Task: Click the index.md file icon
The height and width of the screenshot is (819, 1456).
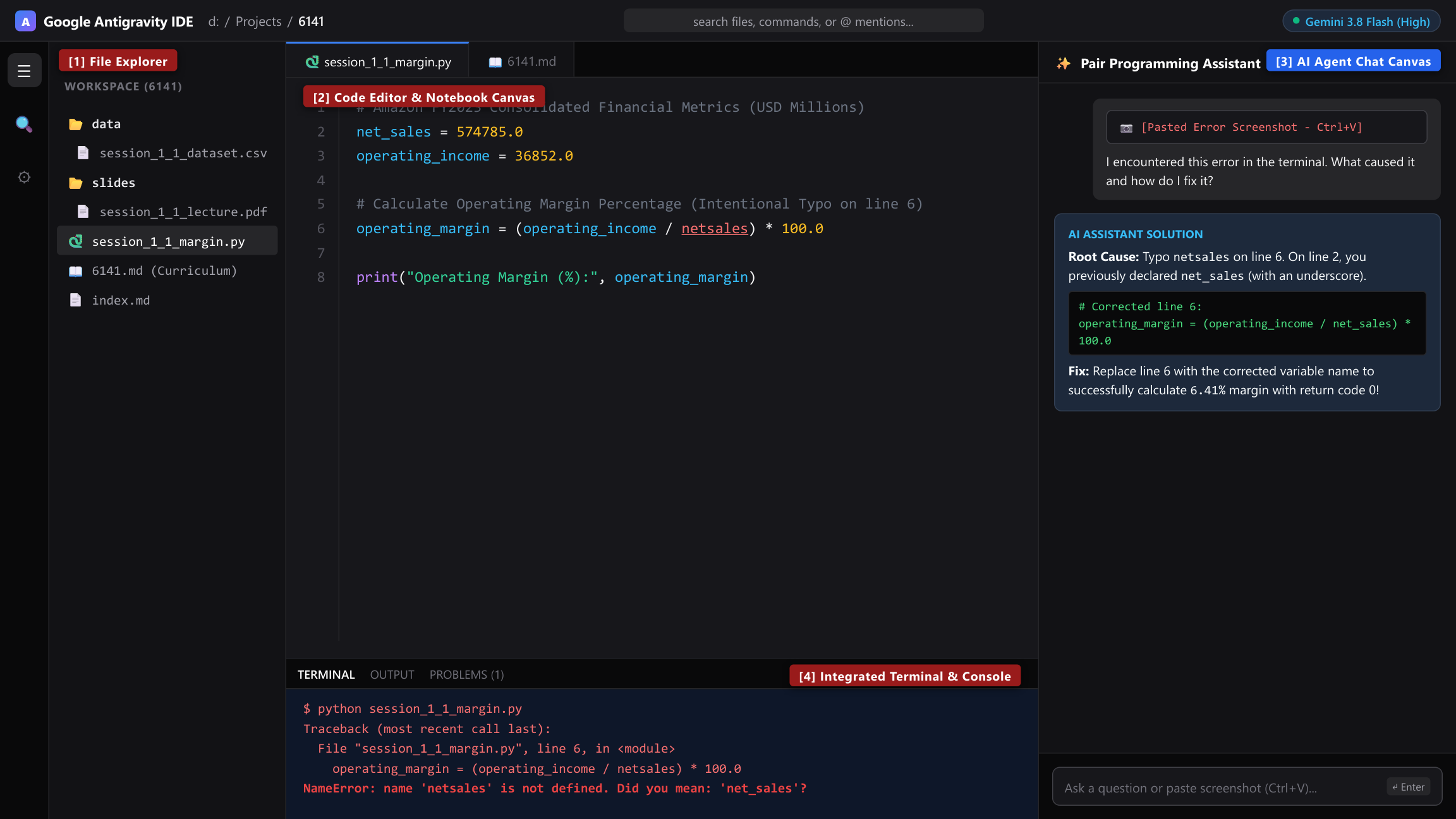Action: [76, 300]
